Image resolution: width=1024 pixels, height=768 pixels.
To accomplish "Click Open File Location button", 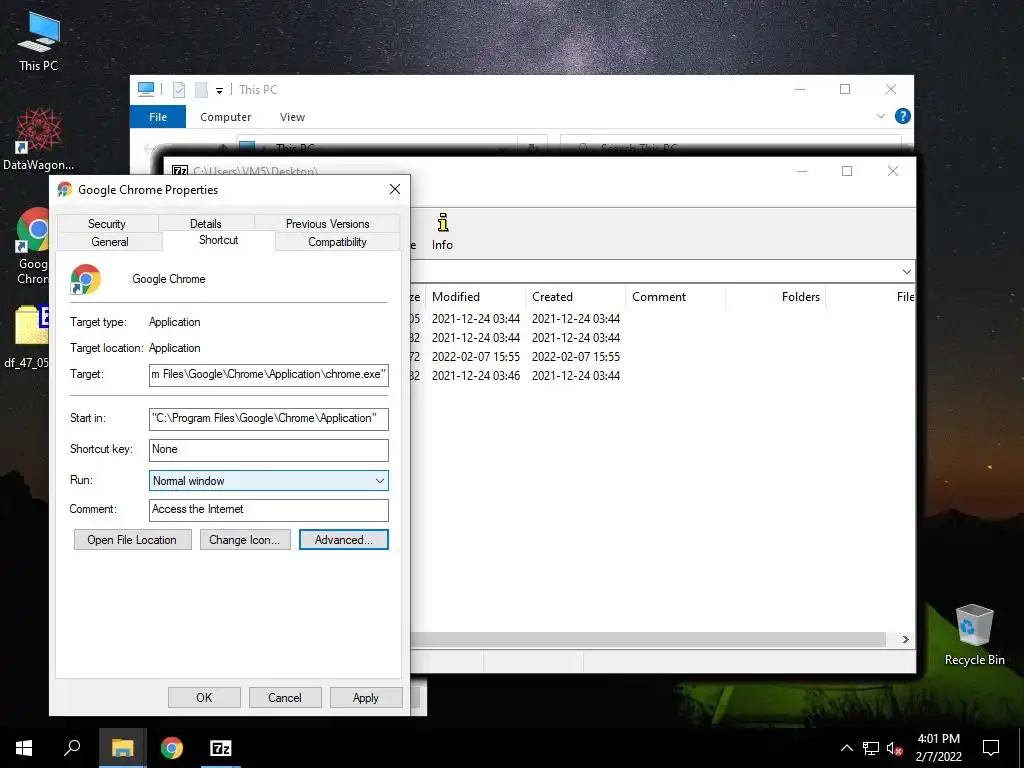I will [x=133, y=539].
